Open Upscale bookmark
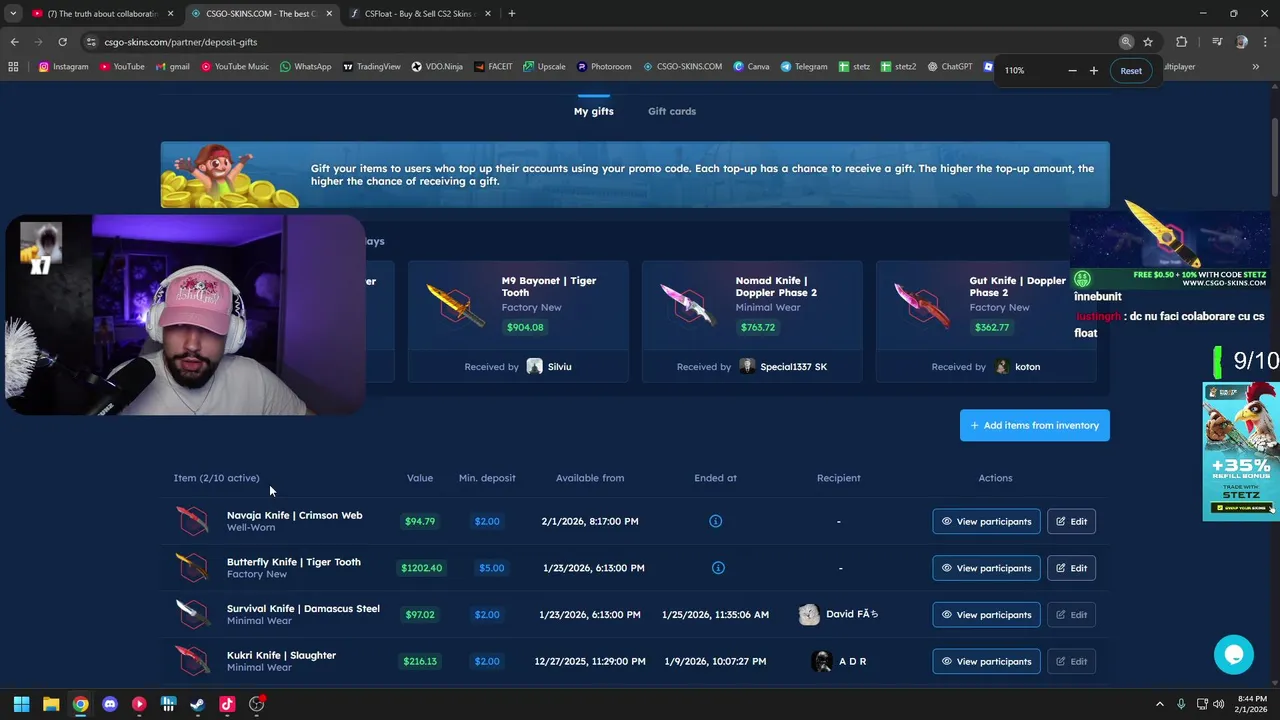The width and height of the screenshot is (1280, 720). click(x=544, y=67)
